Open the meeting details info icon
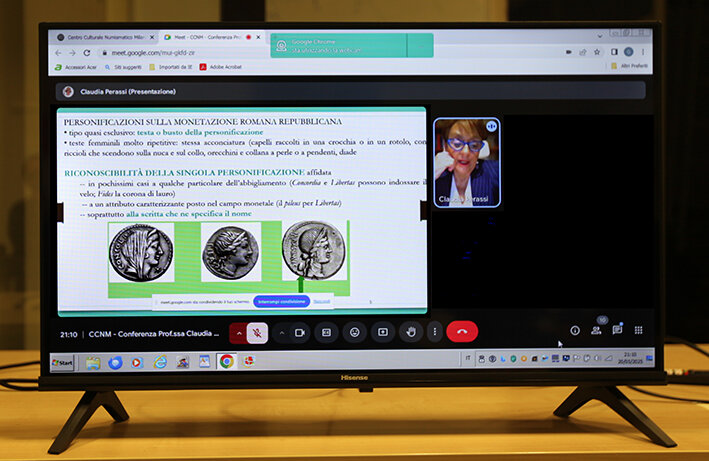 coord(575,330)
